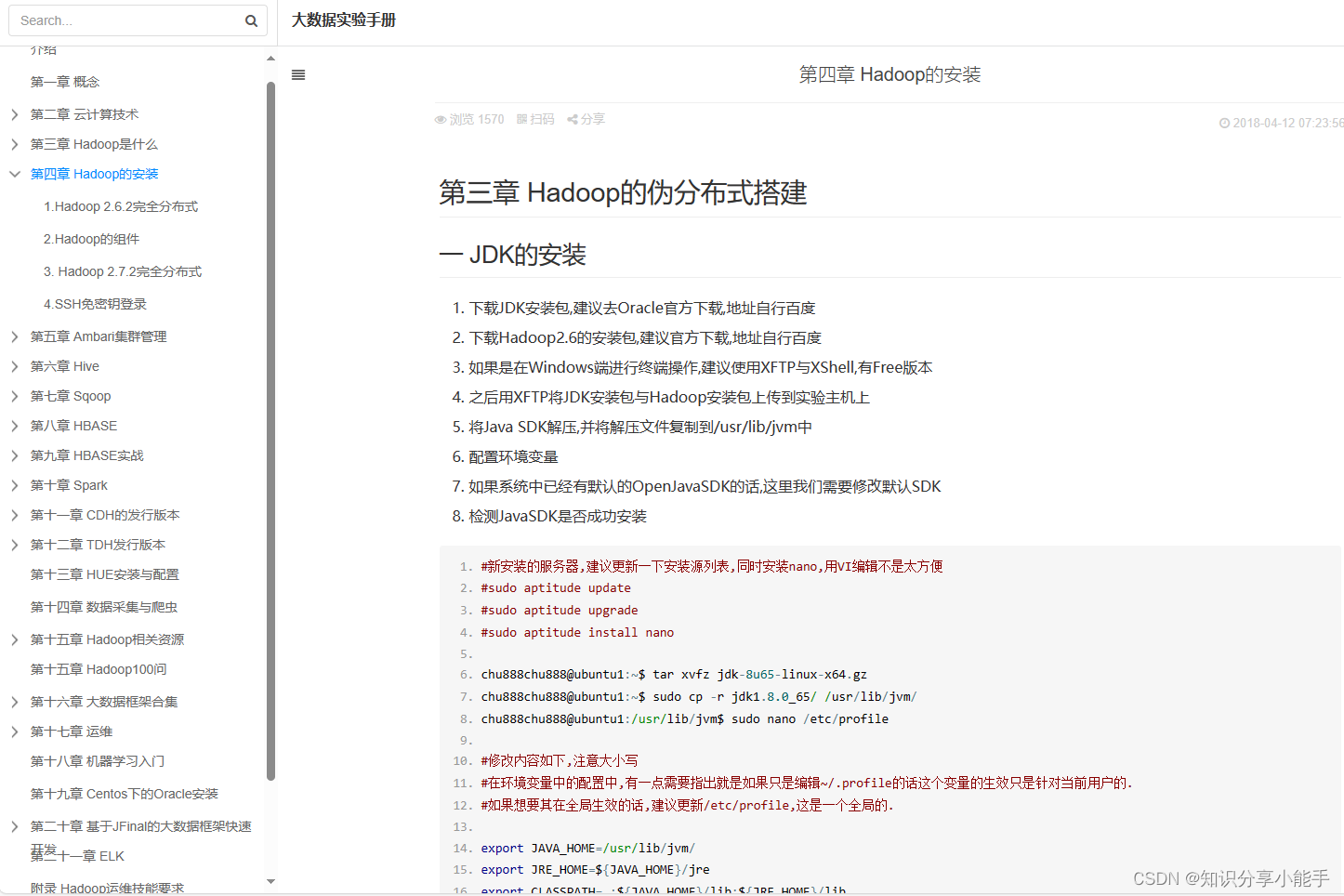
Task: Expand 第十章 Spark chevron
Action: point(15,485)
